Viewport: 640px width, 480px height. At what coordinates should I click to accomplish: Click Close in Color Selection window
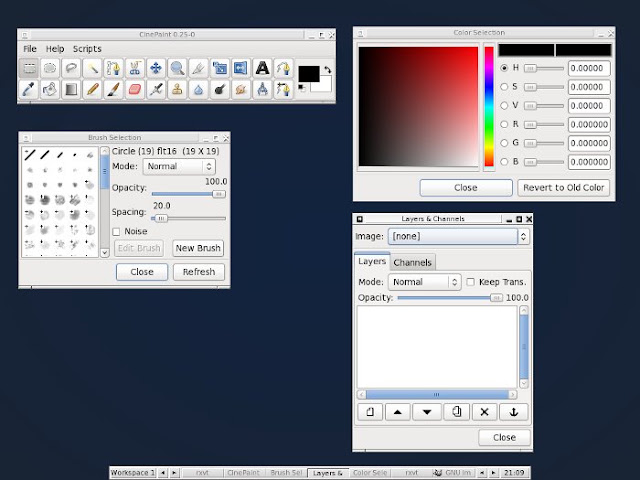pos(466,188)
